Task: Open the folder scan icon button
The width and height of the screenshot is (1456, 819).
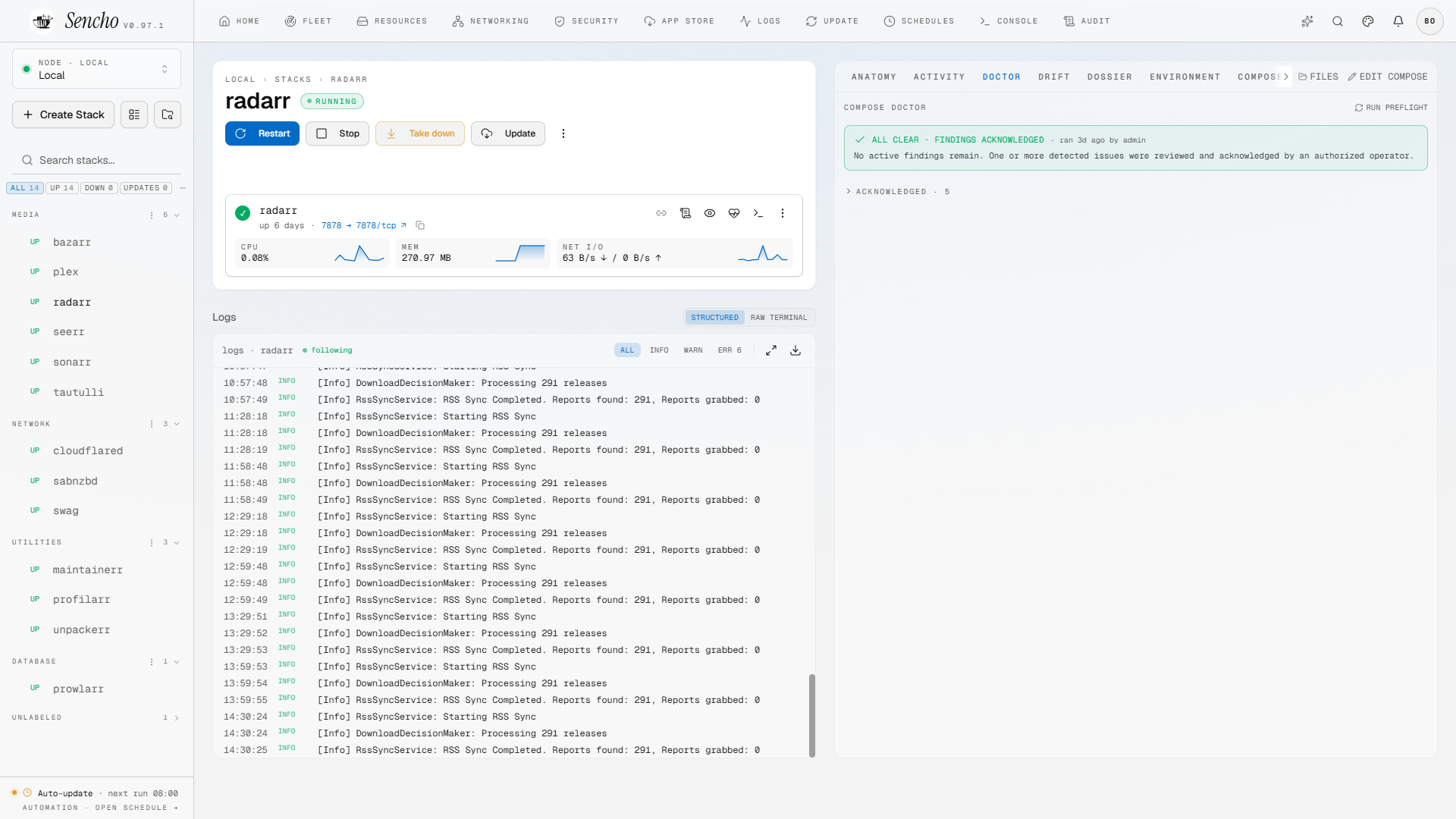Action: [x=168, y=115]
